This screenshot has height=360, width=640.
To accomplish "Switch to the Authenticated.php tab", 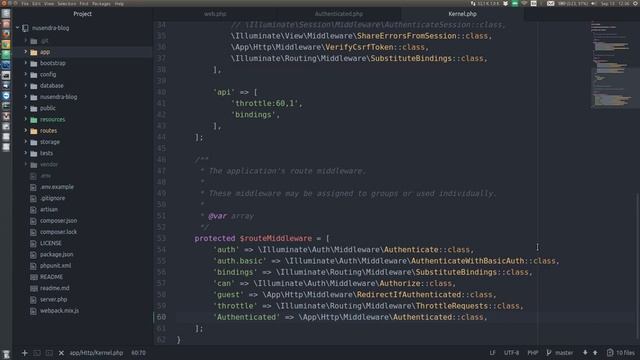I will (x=339, y=14).
